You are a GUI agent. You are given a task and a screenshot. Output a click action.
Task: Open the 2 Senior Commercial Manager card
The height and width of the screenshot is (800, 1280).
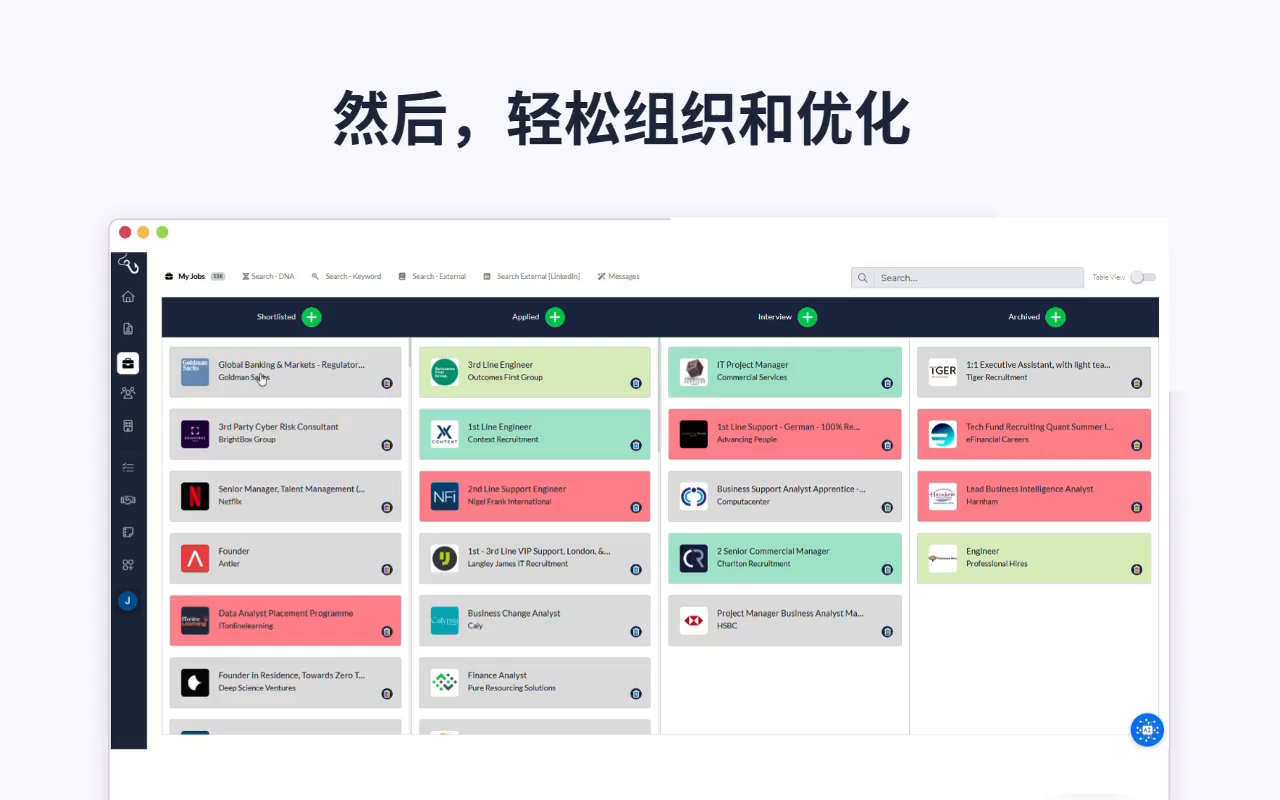click(x=784, y=558)
